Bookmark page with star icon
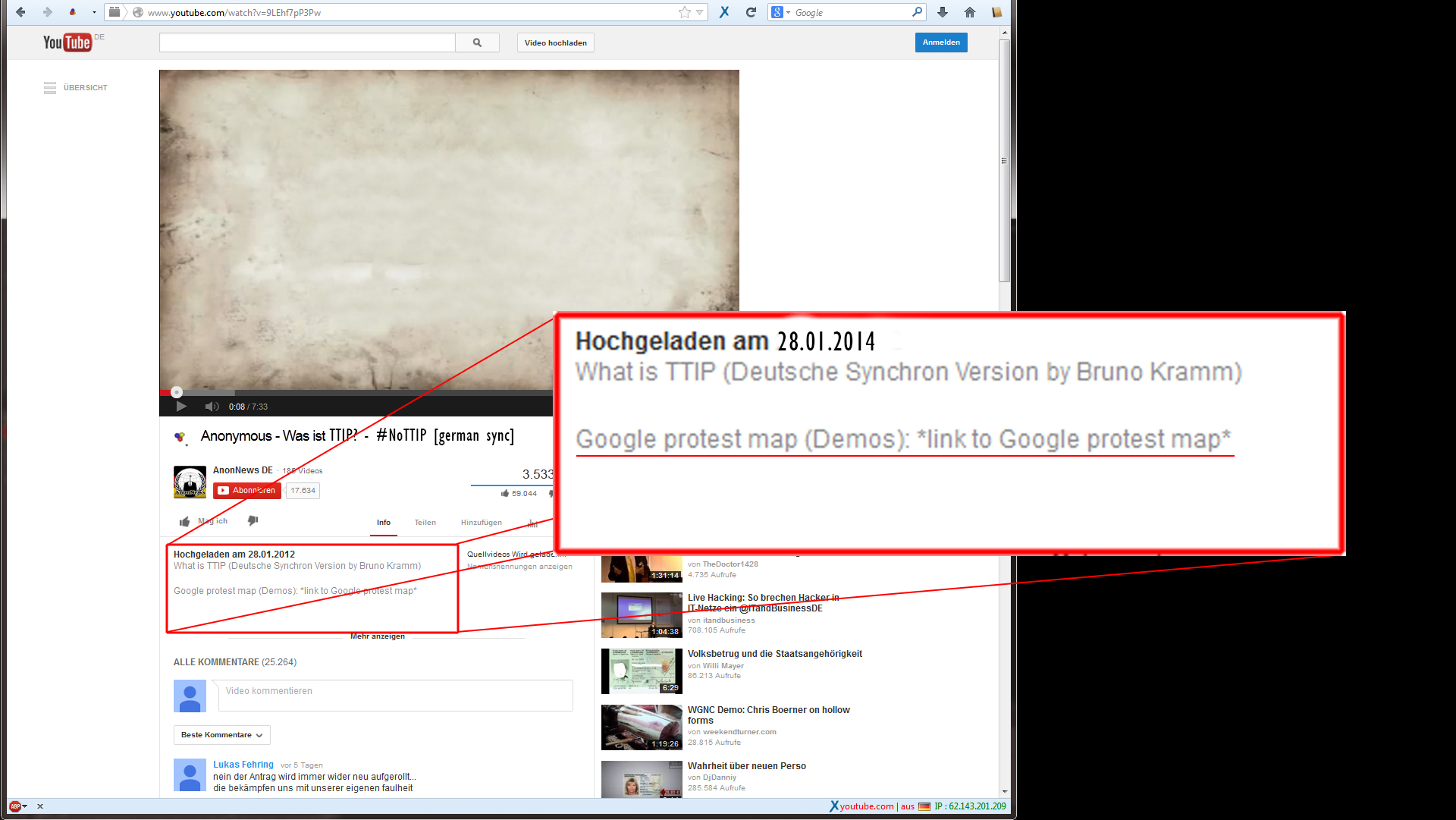 [685, 12]
